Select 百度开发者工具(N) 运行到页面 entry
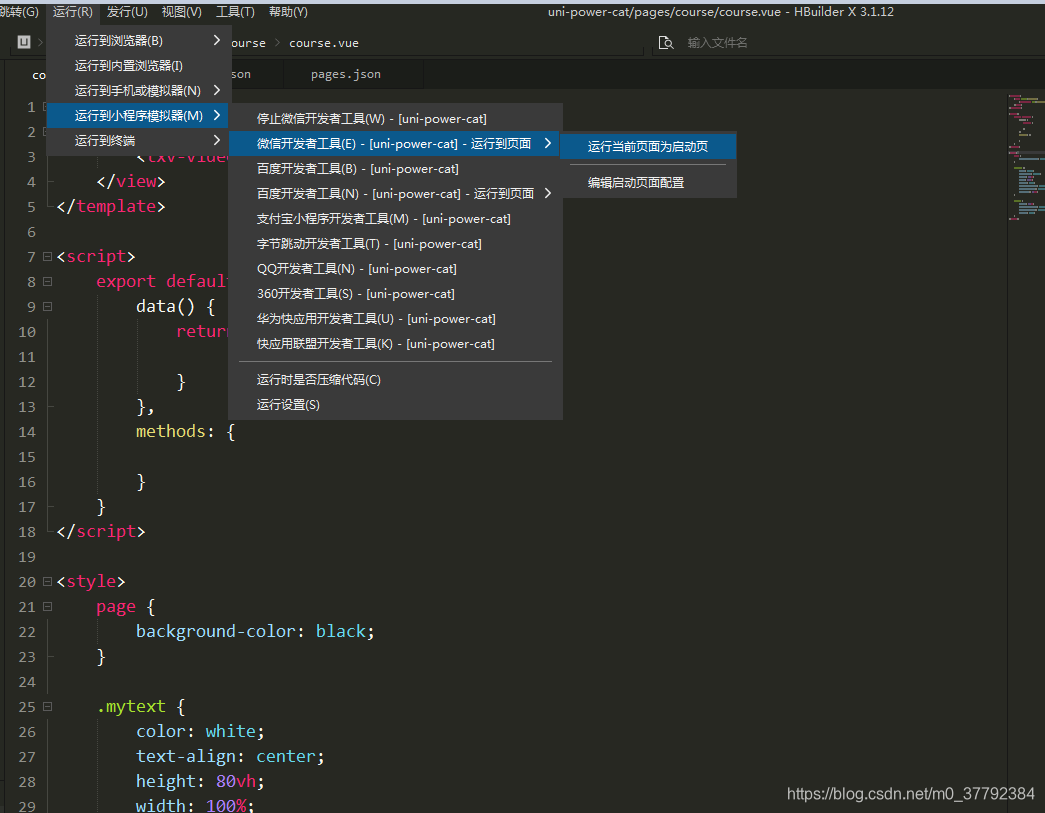 tap(395, 194)
